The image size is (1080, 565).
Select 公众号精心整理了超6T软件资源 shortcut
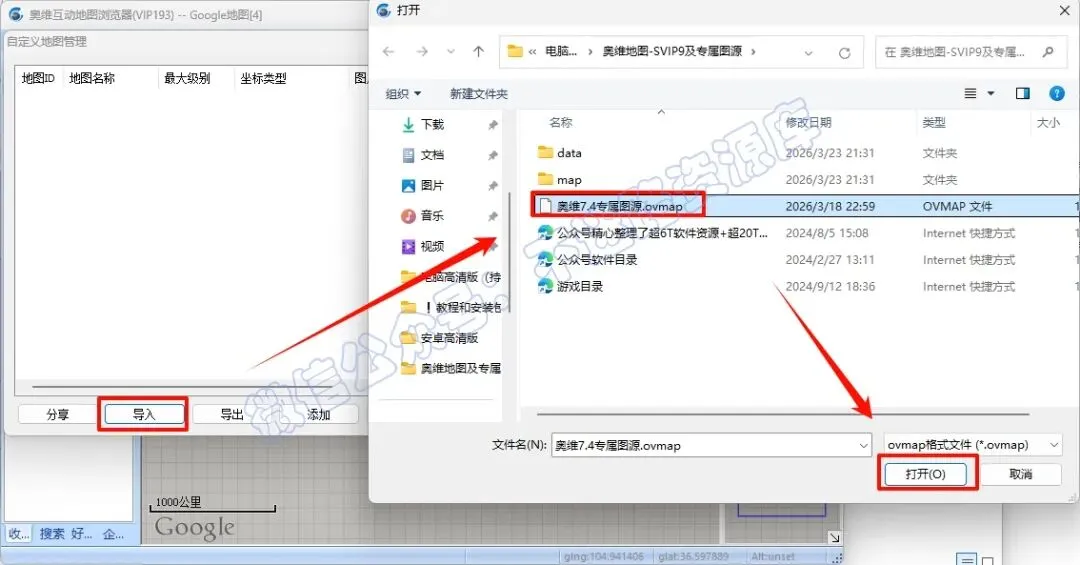[661, 233]
